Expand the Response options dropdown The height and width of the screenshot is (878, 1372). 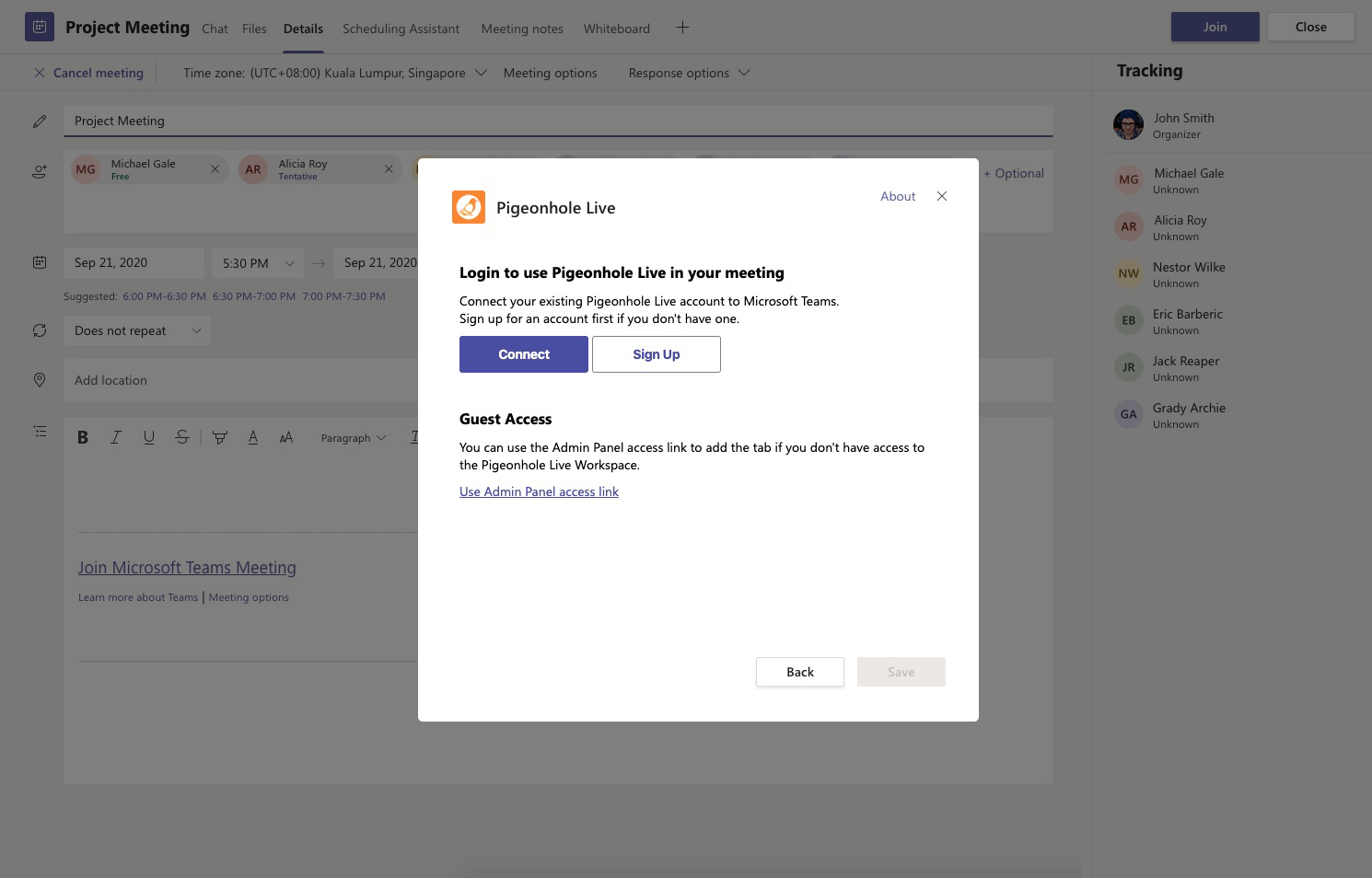744,73
